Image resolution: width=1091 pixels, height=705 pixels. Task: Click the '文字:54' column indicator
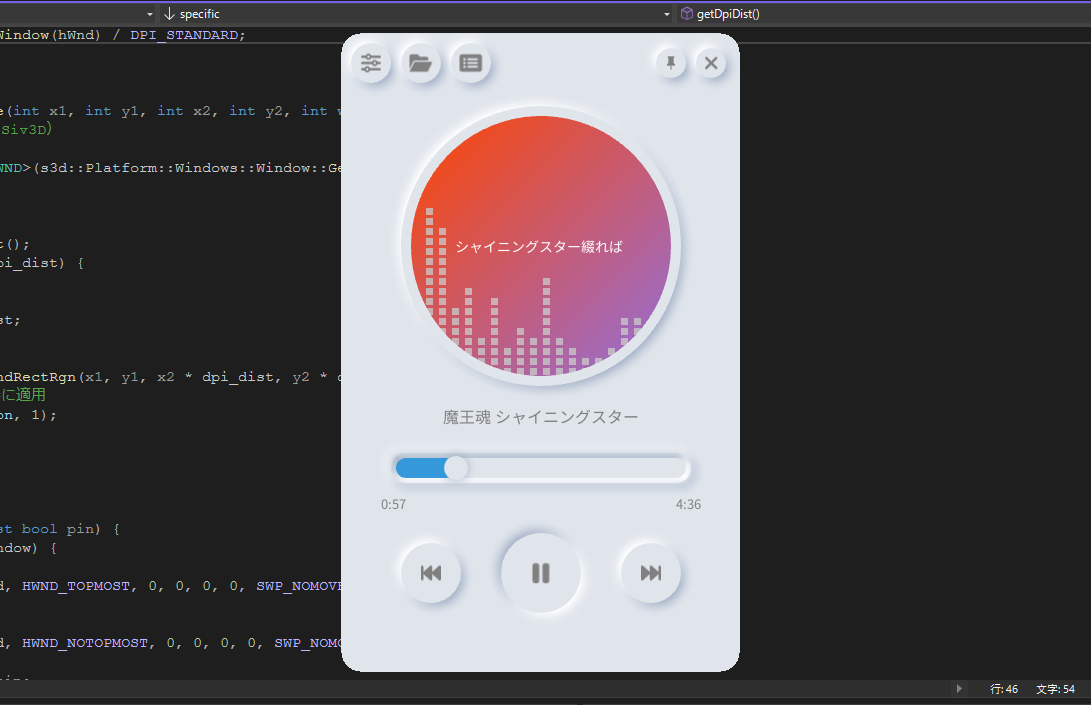click(1055, 688)
